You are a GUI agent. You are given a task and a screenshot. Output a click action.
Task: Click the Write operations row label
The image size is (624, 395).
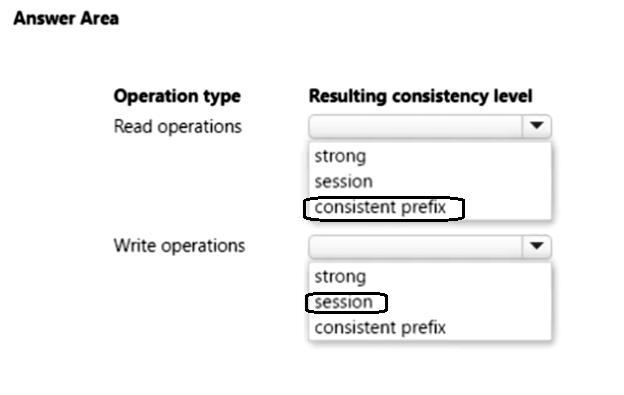(x=179, y=246)
